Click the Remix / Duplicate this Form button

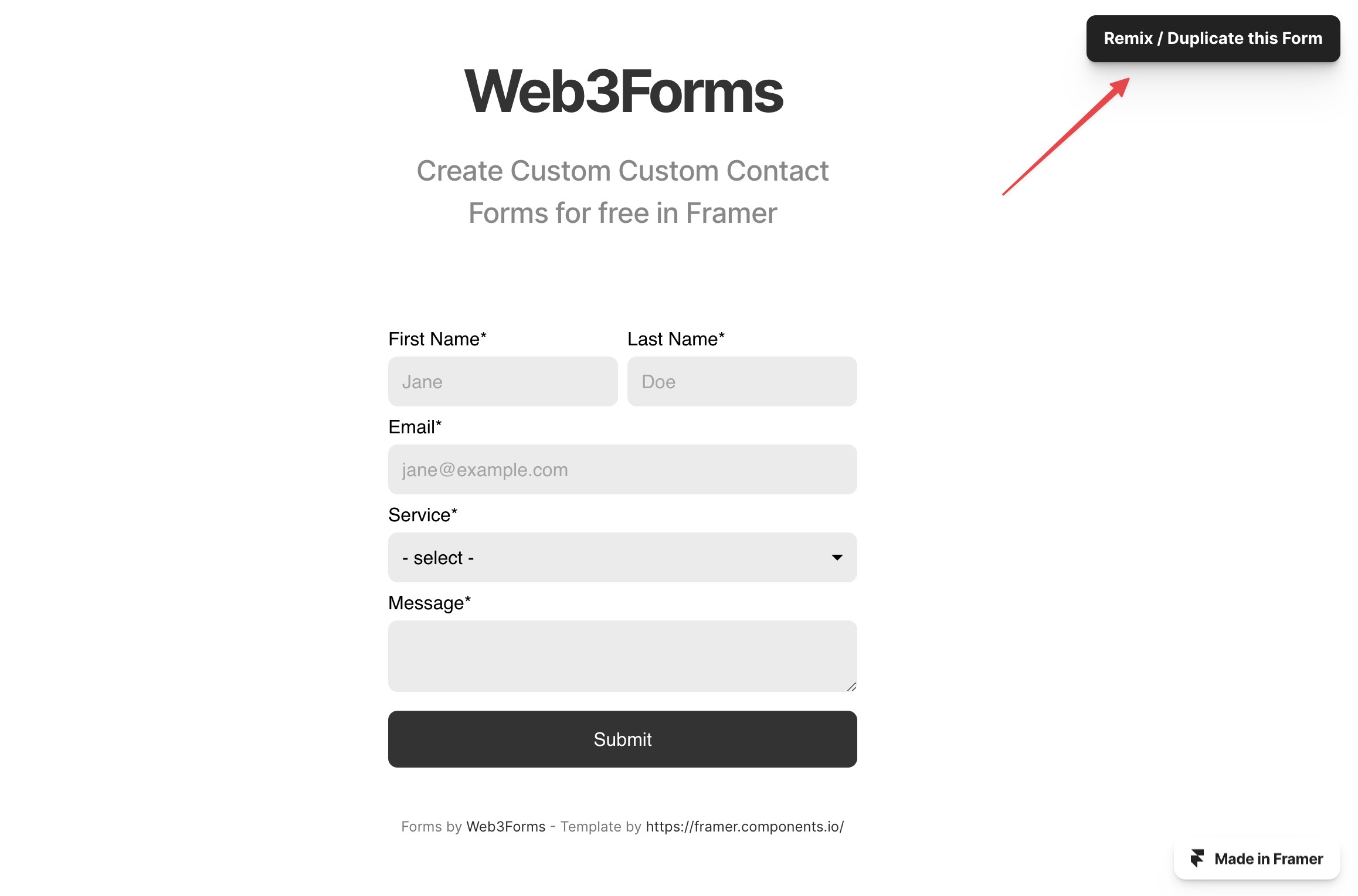pyautogui.click(x=1213, y=39)
